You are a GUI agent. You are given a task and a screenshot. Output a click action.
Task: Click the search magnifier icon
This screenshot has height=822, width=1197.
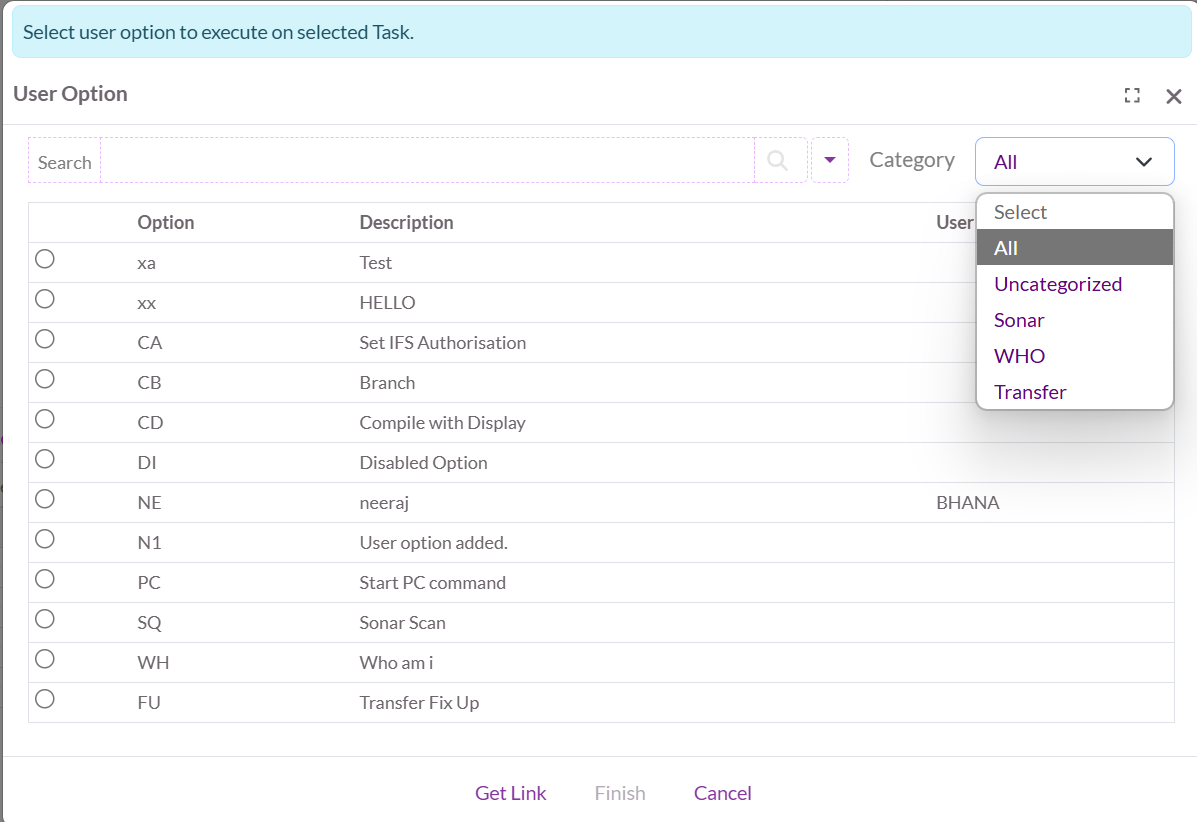pyautogui.click(x=778, y=160)
